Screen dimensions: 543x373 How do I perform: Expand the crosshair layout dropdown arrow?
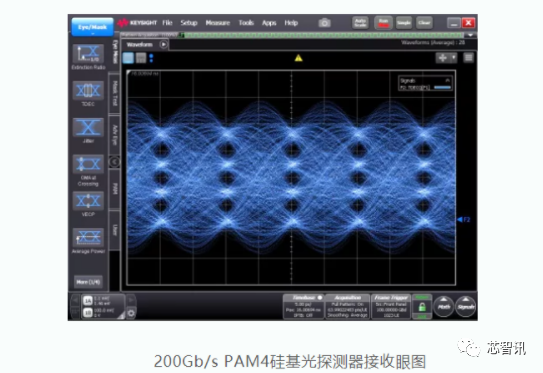pos(453,58)
